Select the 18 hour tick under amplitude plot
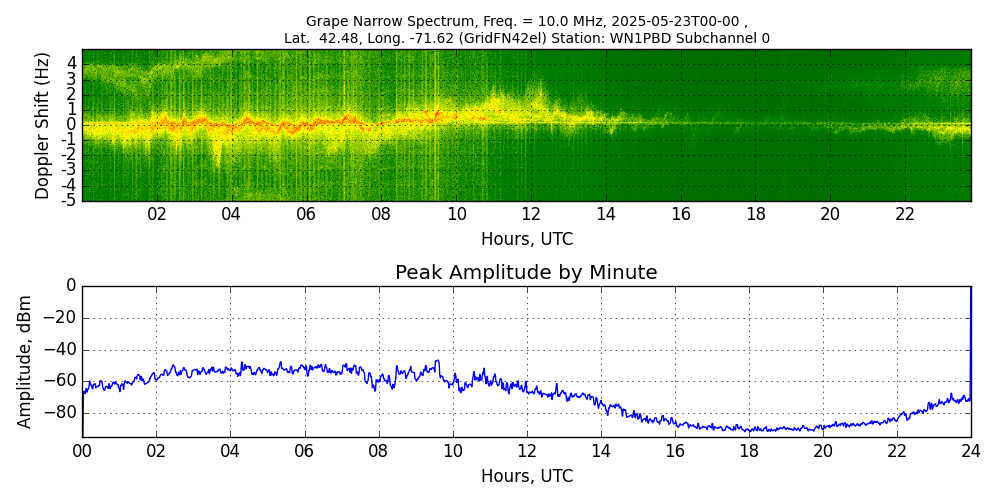 click(x=749, y=451)
